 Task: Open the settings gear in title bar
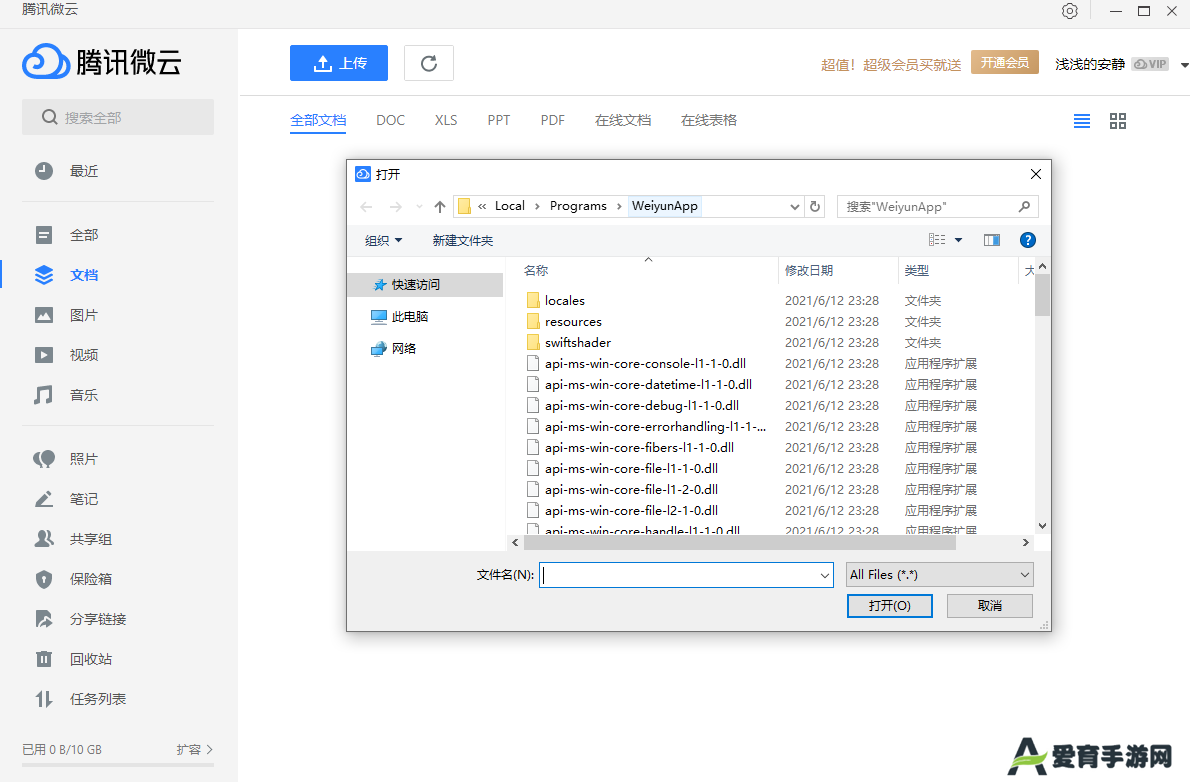[1069, 11]
